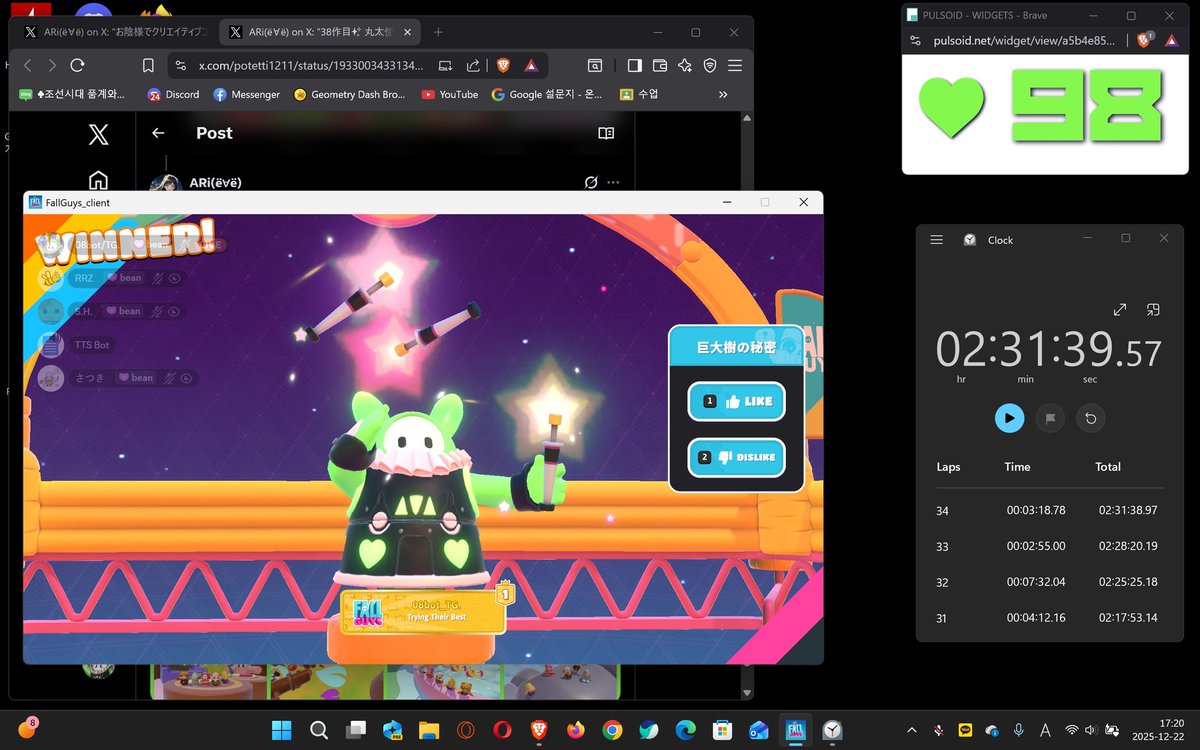1200x750 pixels.
Task: Toggle spectate eye icon for さつき
Action: (186, 377)
